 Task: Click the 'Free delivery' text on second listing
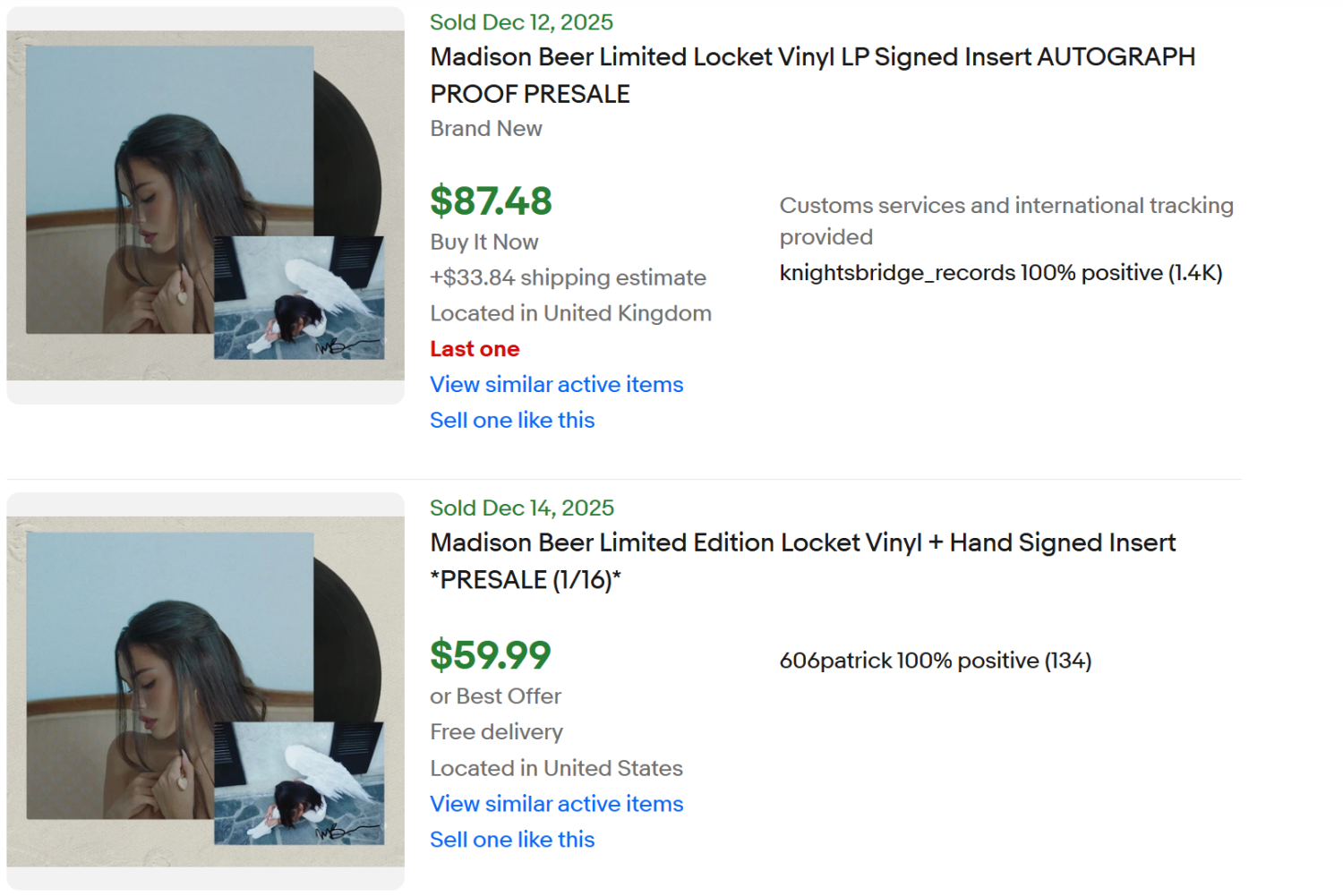496,731
